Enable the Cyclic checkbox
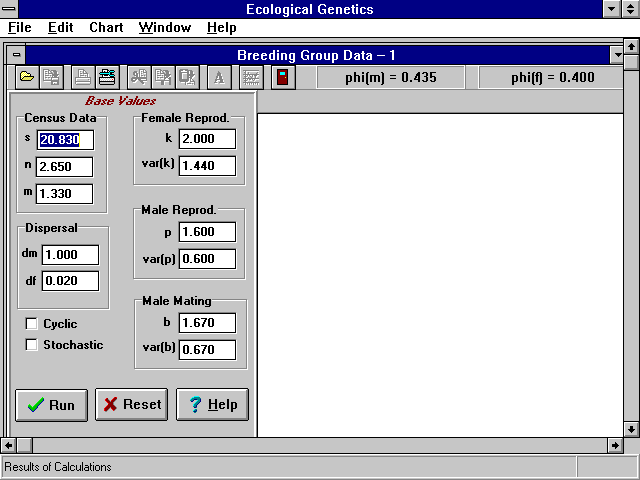The height and width of the screenshot is (480, 640). 32,324
